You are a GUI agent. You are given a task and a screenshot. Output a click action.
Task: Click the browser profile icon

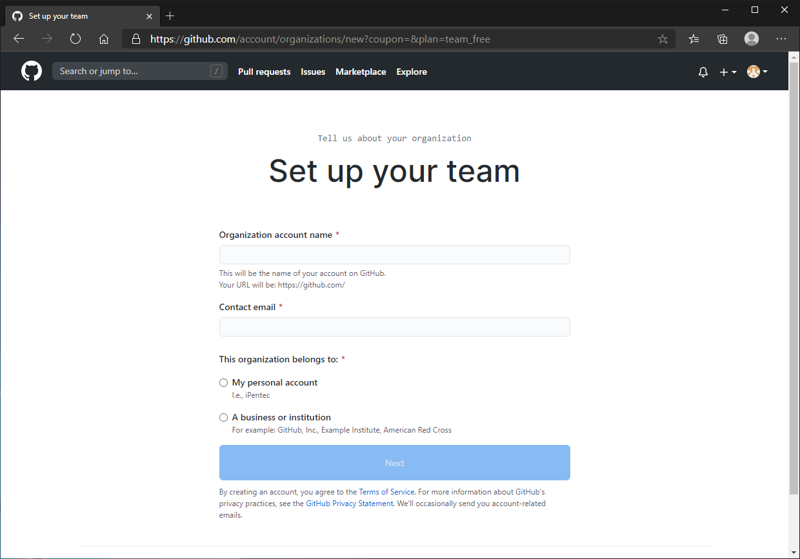click(752, 39)
